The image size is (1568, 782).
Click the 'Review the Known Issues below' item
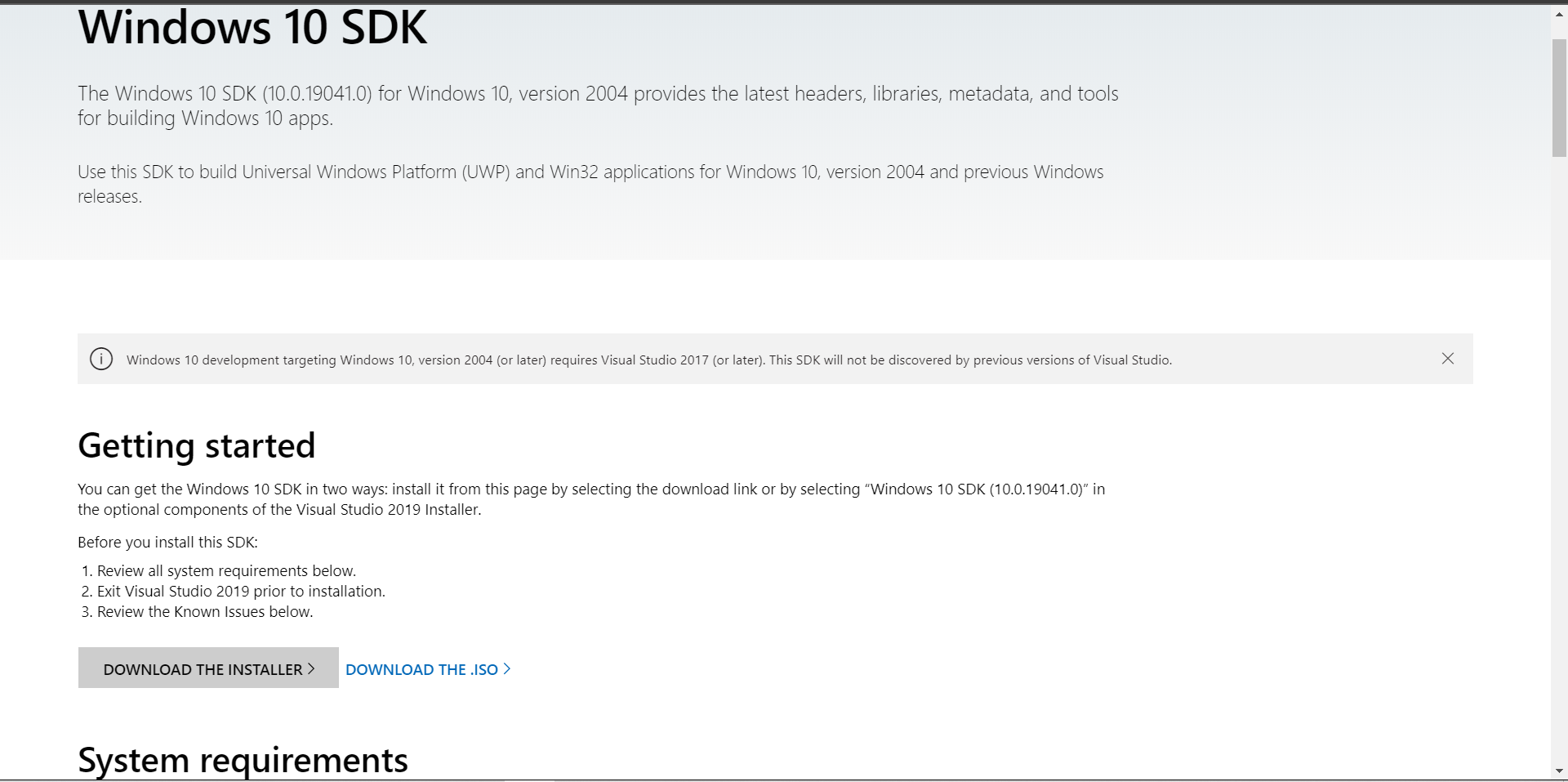pos(205,611)
